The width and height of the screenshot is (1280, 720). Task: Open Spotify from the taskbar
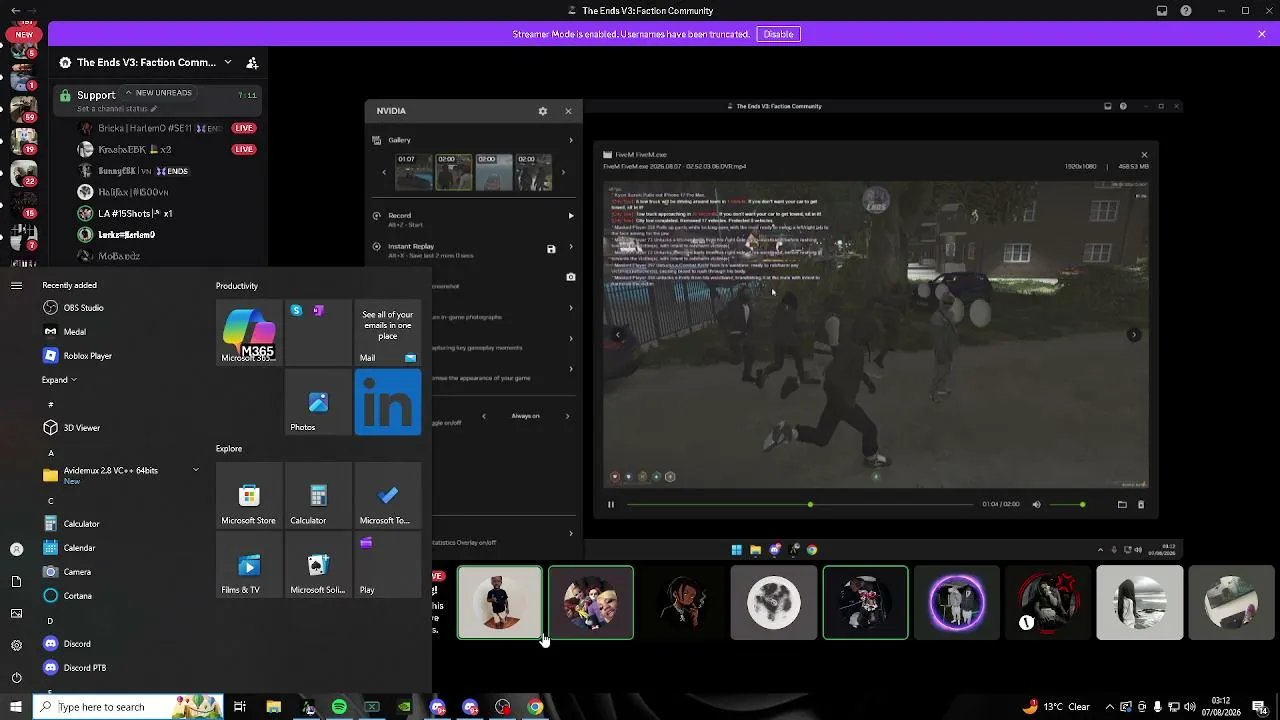tap(339, 707)
